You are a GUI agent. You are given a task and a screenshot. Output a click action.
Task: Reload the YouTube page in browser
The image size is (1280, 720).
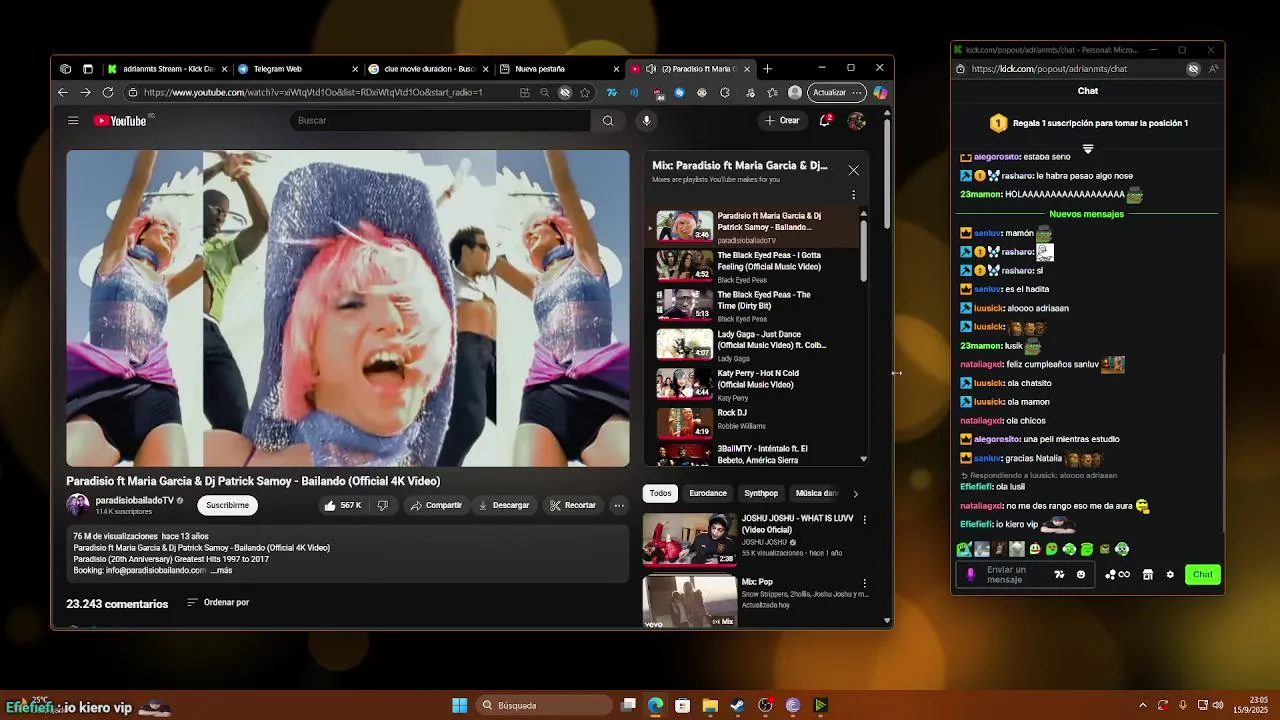[108, 93]
